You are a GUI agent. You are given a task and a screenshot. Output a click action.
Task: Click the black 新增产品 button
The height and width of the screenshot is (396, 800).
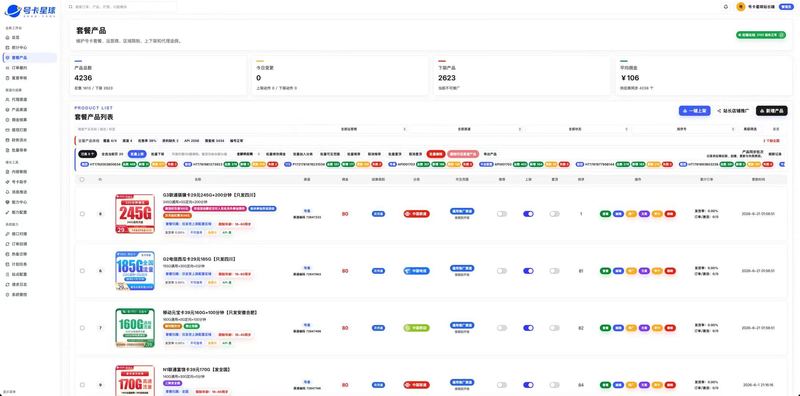(771, 111)
